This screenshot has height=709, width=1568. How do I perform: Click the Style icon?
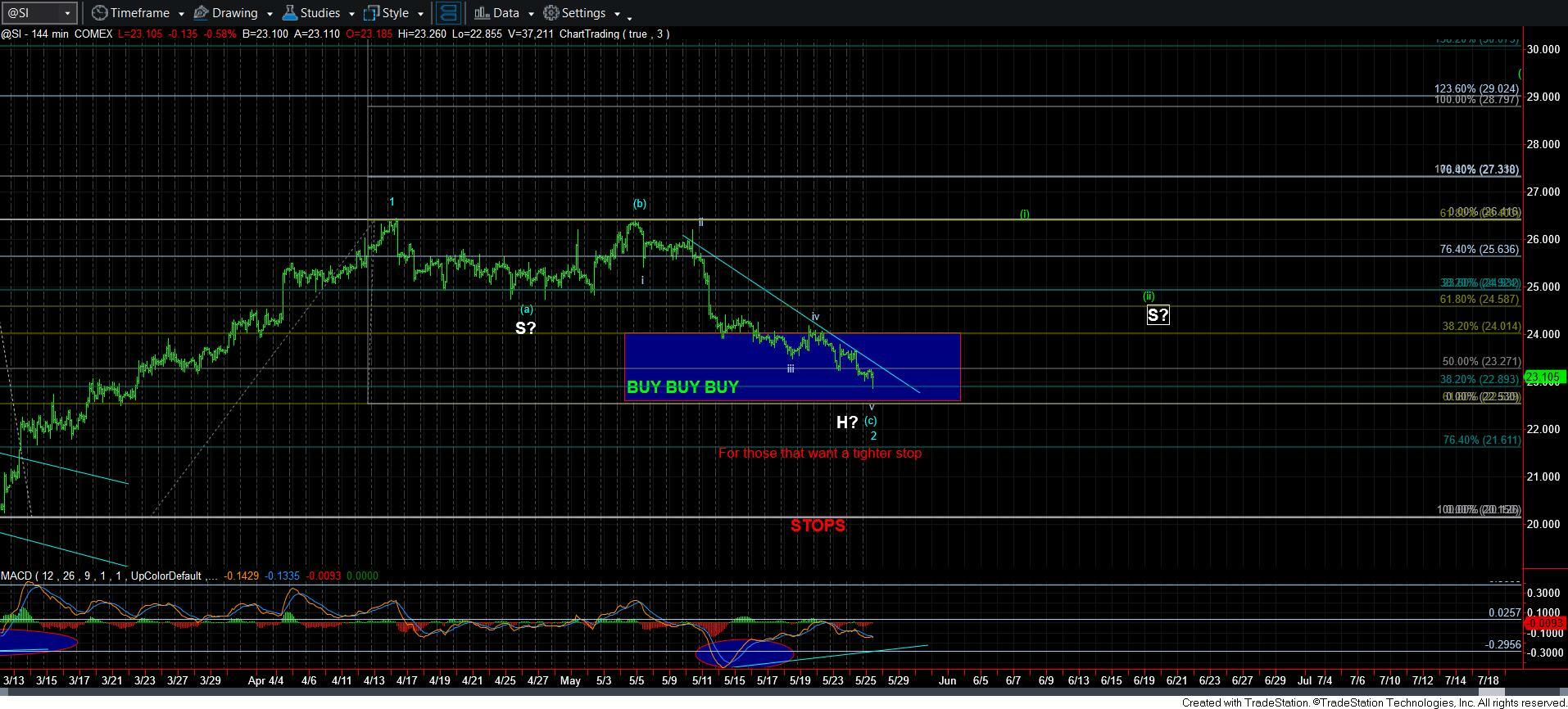371,13
